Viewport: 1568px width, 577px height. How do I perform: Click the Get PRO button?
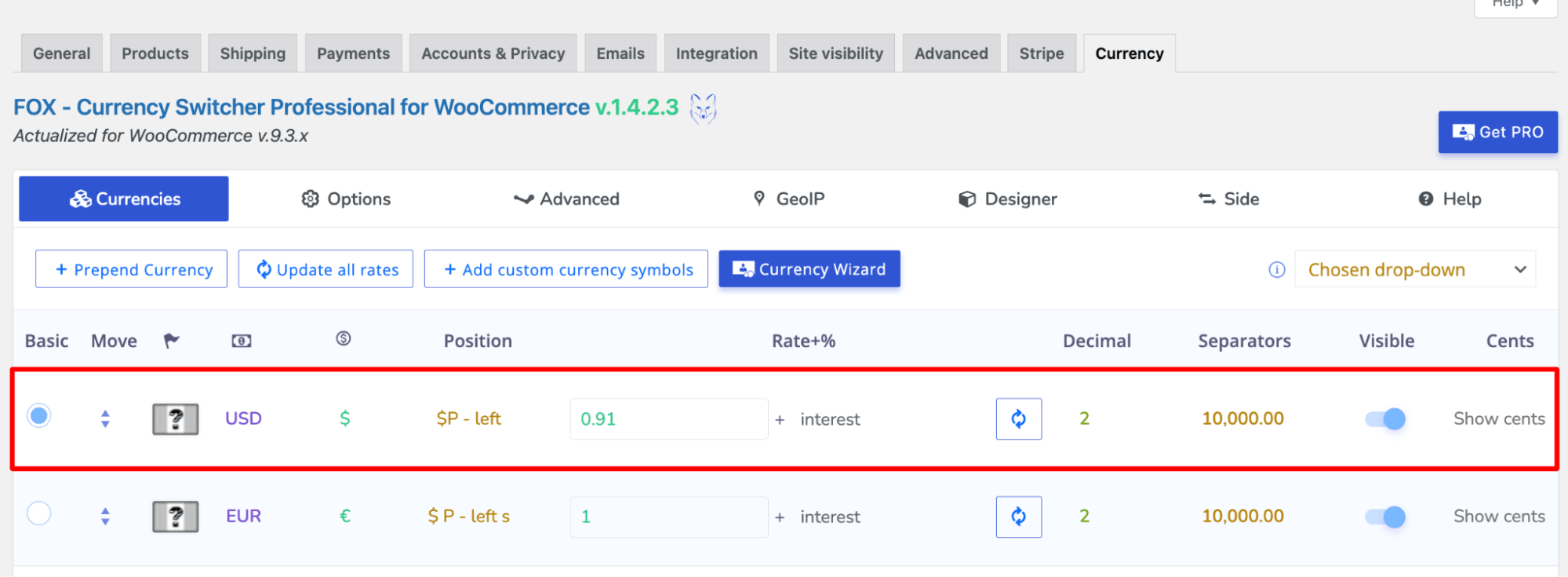(x=1498, y=132)
